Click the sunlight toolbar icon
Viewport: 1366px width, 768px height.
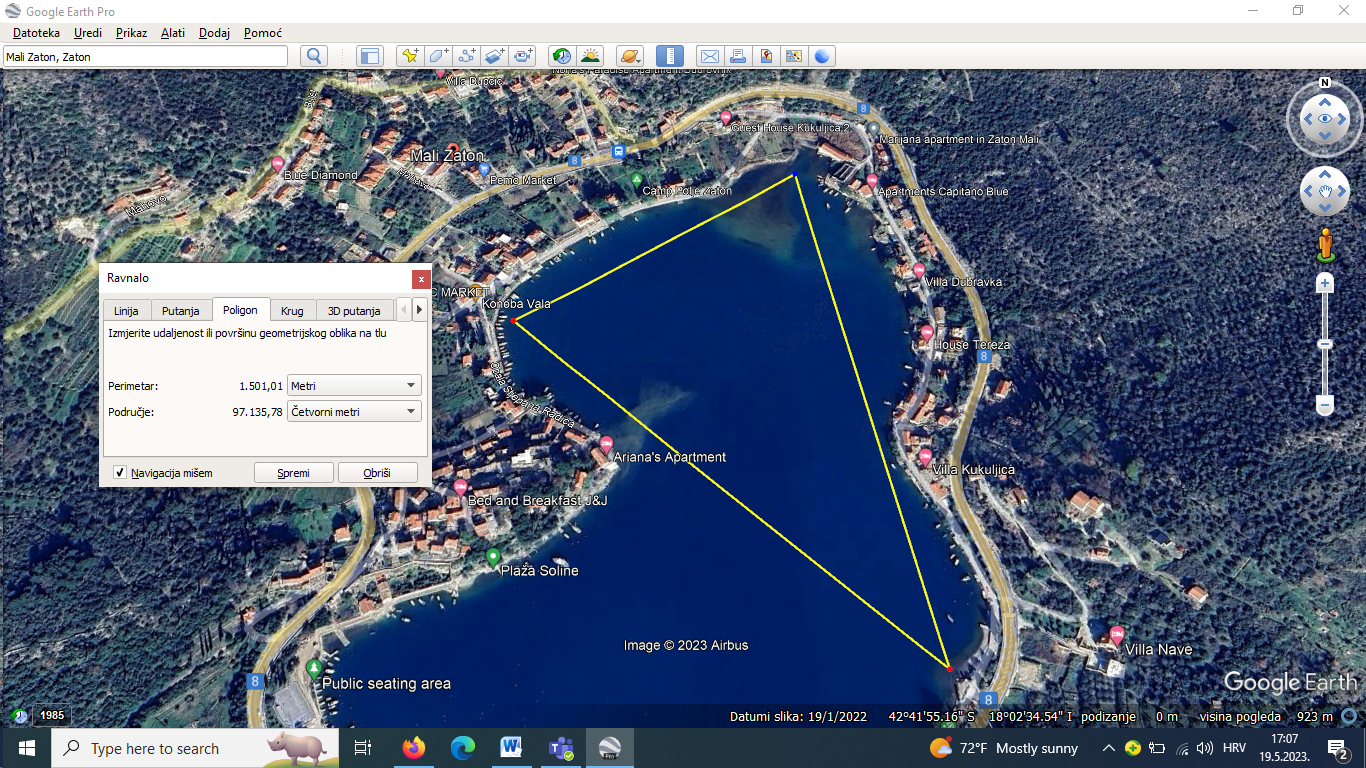pos(591,57)
